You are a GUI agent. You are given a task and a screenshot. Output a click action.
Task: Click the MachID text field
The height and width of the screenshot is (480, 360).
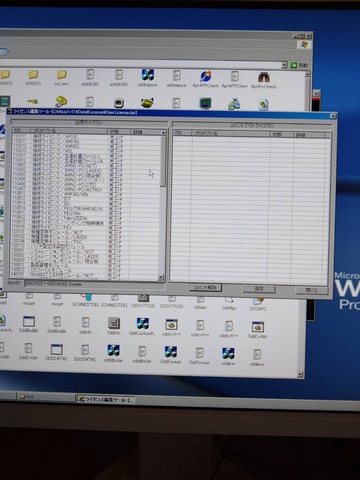click(x=94, y=284)
